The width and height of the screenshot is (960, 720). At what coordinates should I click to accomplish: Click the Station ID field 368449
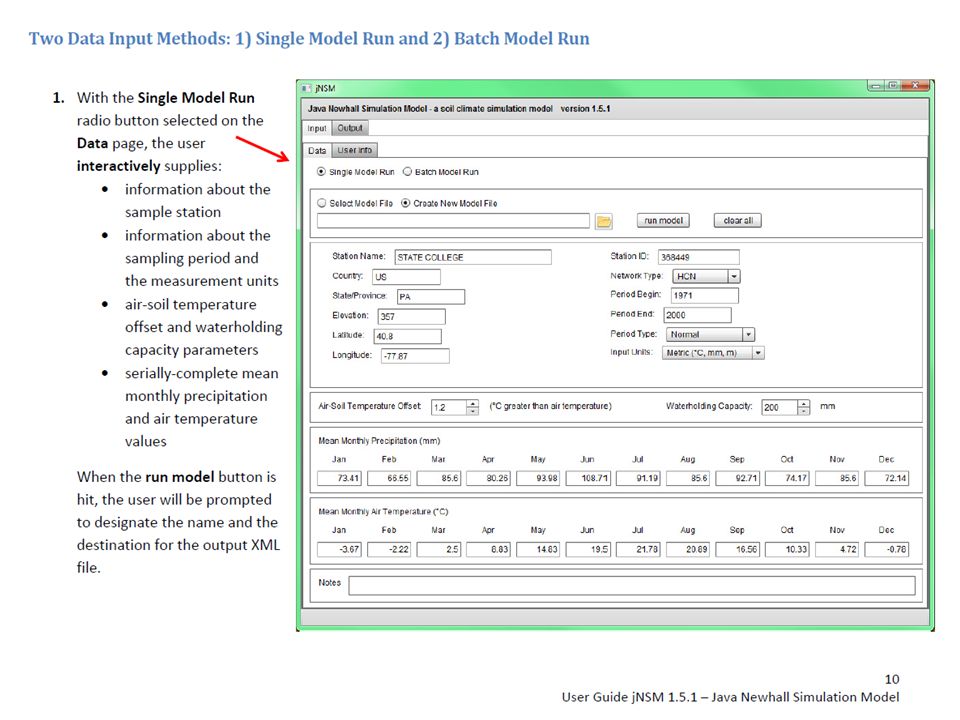[x=699, y=257]
